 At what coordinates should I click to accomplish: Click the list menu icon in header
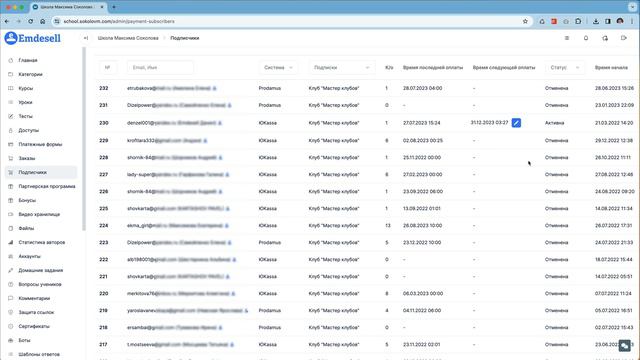[x=567, y=38]
